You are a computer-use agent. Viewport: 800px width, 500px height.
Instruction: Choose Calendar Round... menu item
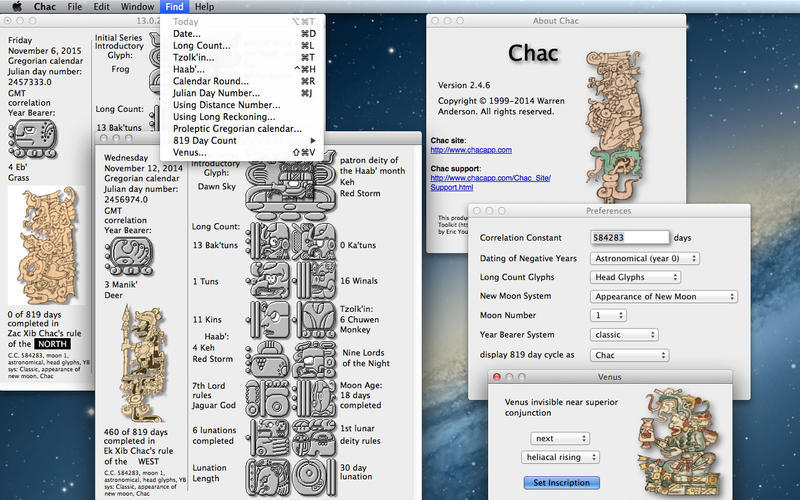tap(243, 81)
